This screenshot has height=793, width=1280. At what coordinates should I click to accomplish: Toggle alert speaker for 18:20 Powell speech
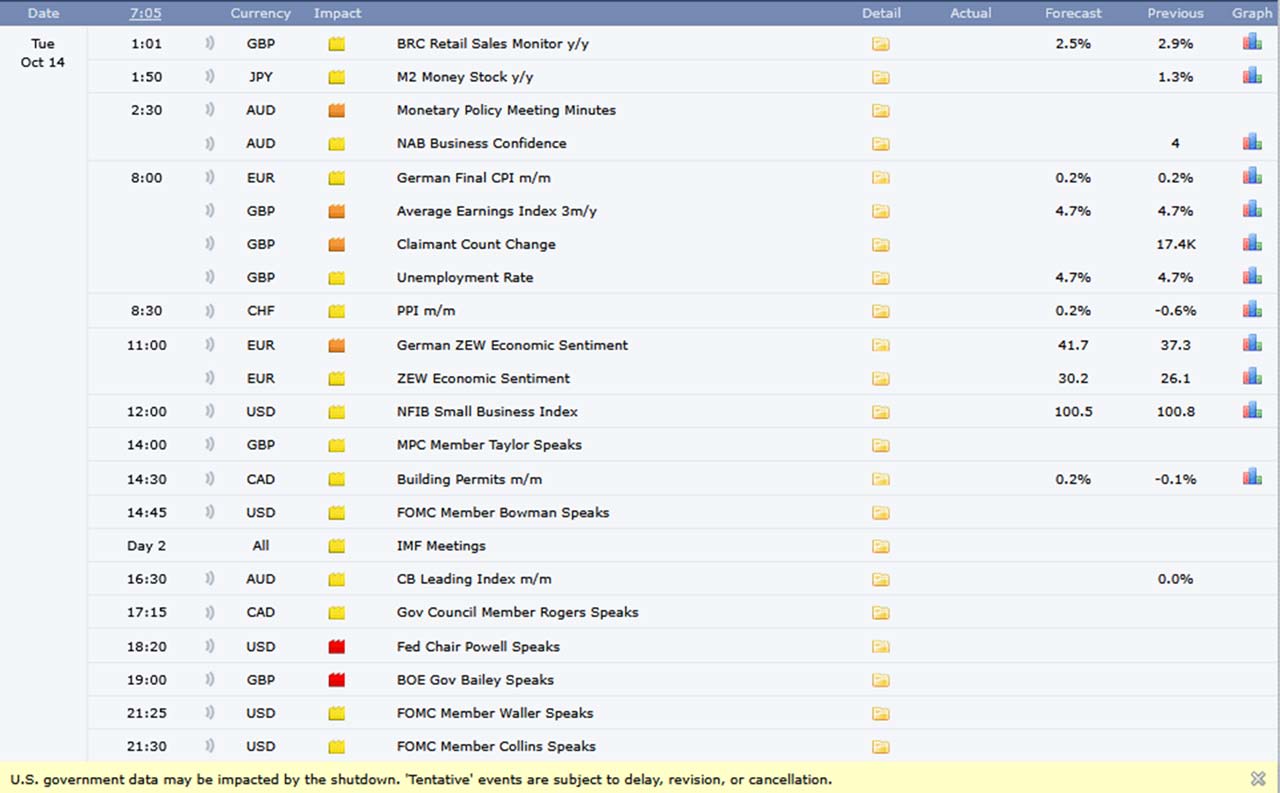210,647
